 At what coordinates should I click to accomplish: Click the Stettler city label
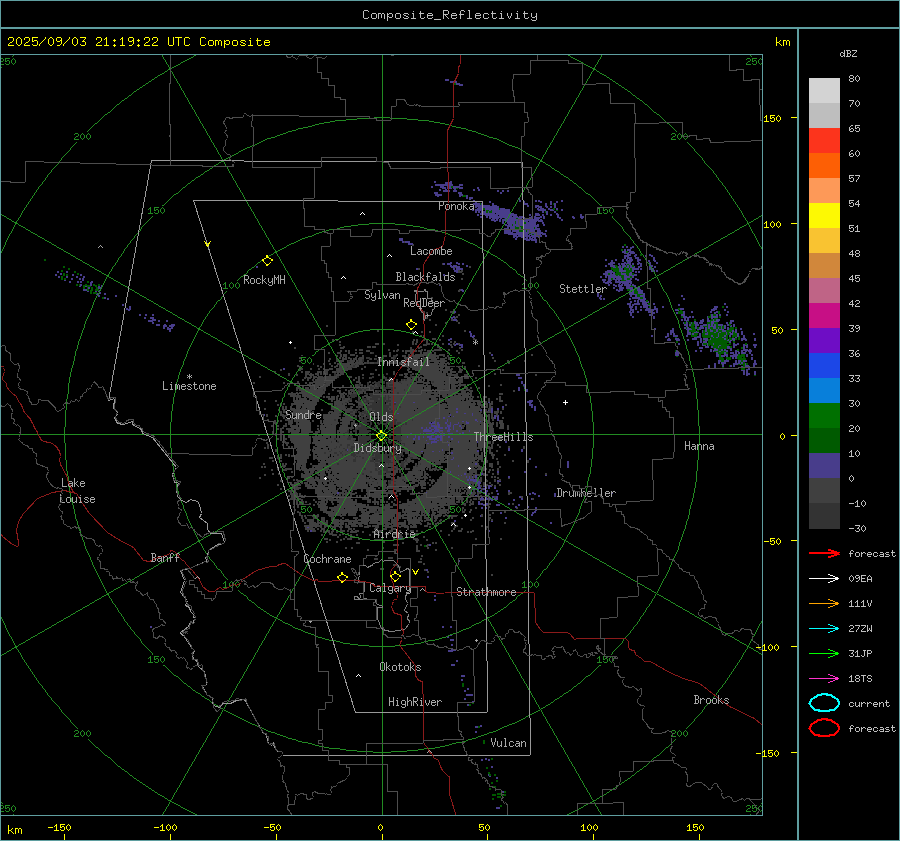(x=583, y=289)
